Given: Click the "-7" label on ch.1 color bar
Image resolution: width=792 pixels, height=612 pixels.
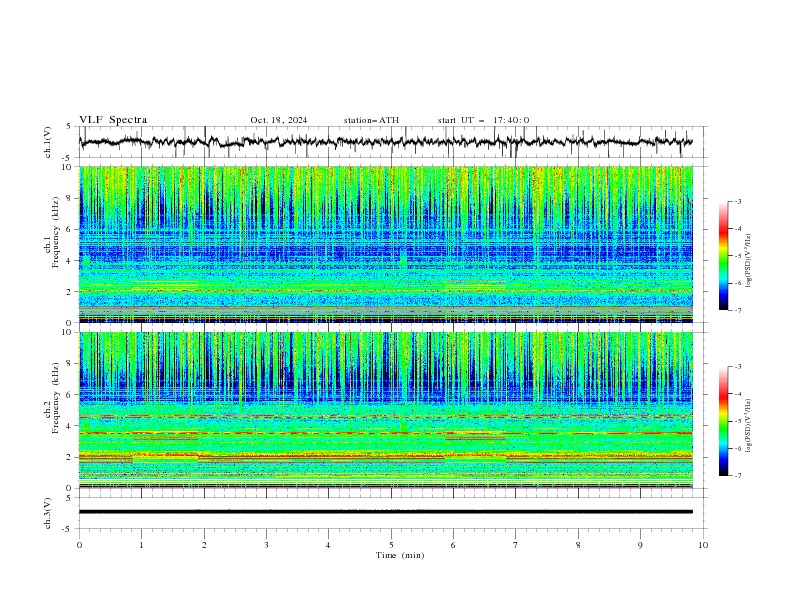Looking at the screenshot, I should point(737,311).
